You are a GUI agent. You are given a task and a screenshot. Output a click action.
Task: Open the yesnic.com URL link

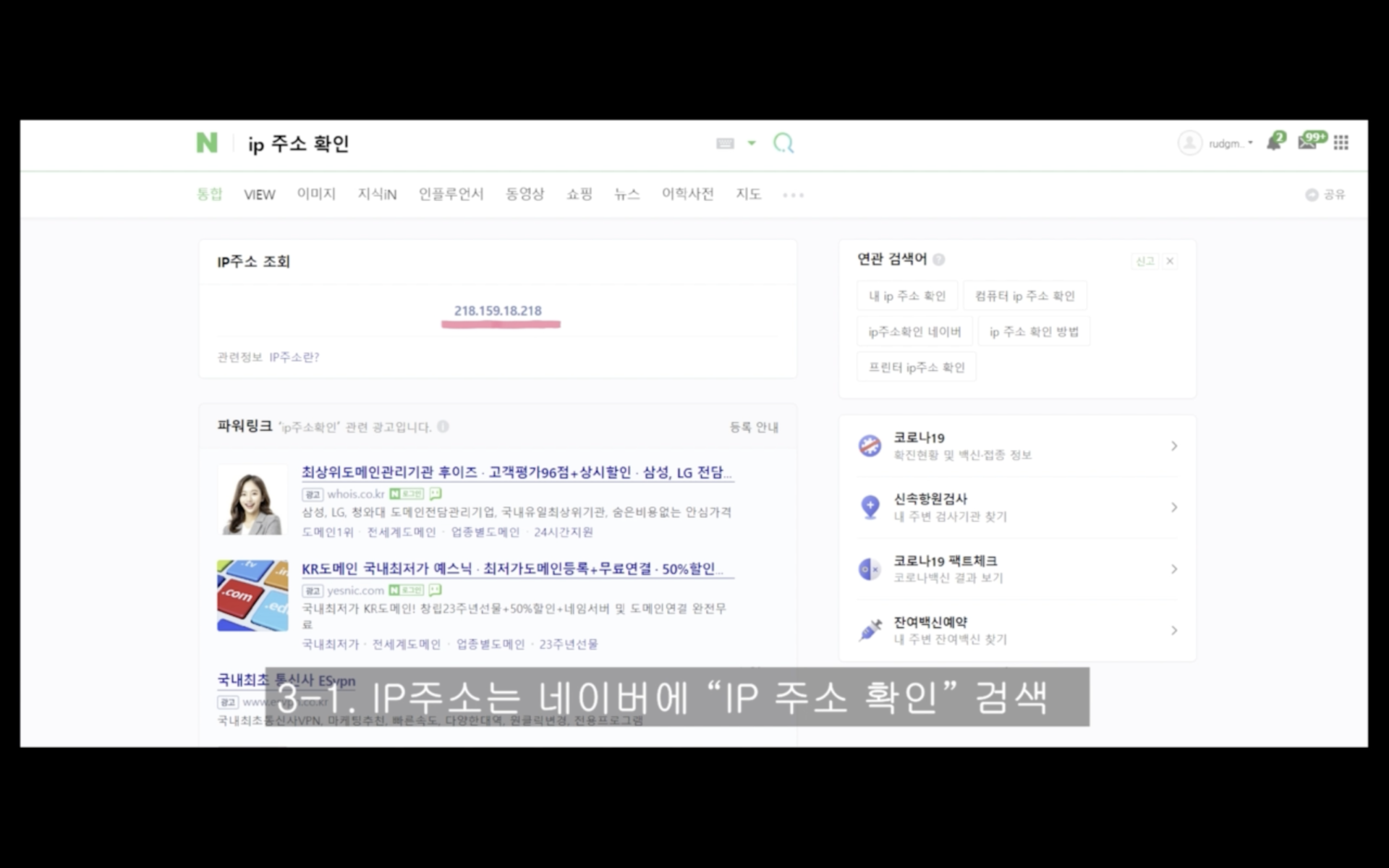pos(355,590)
